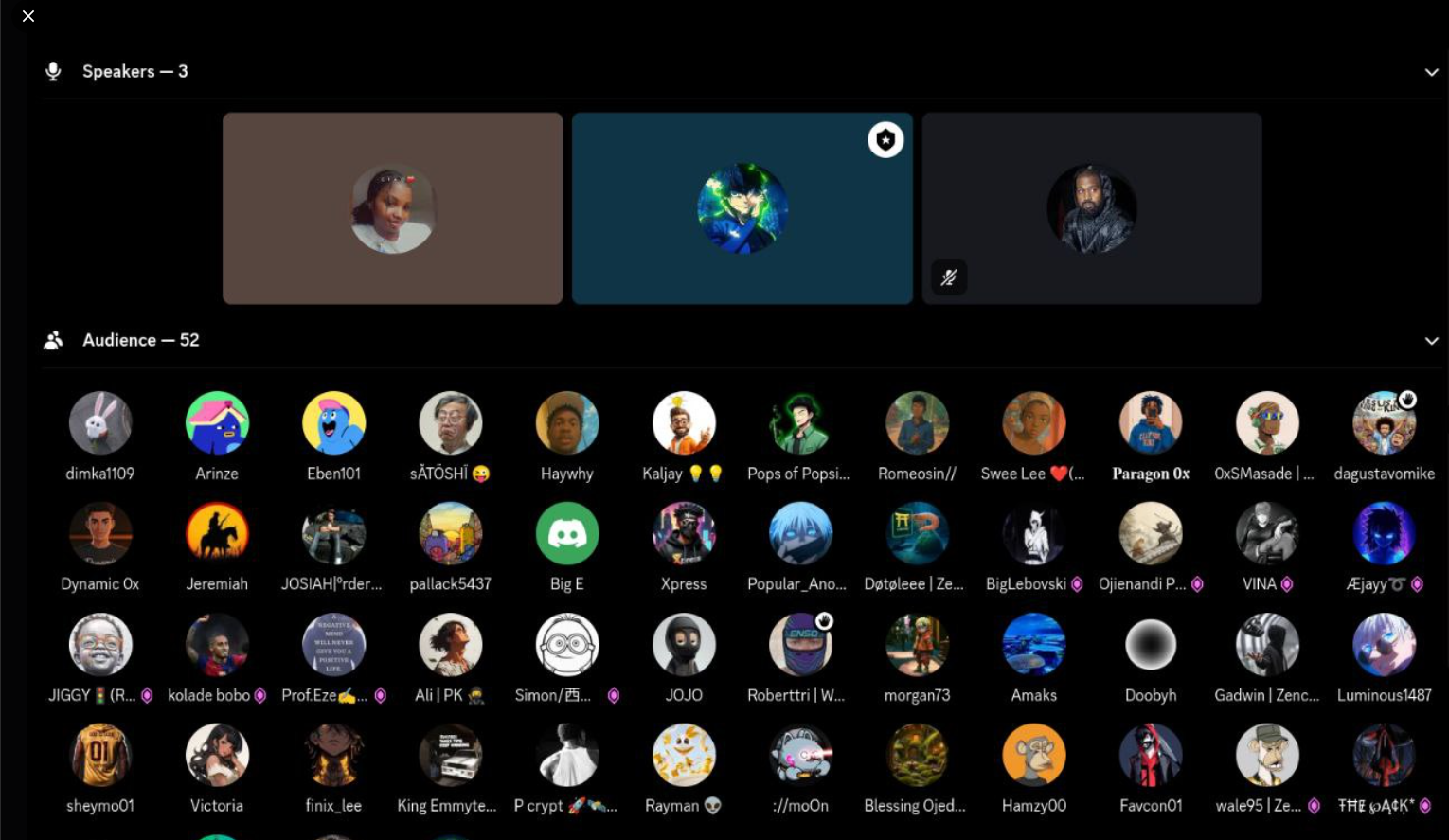The height and width of the screenshot is (840, 1449).
Task: Click Big E's default Discord avatar
Action: [567, 534]
